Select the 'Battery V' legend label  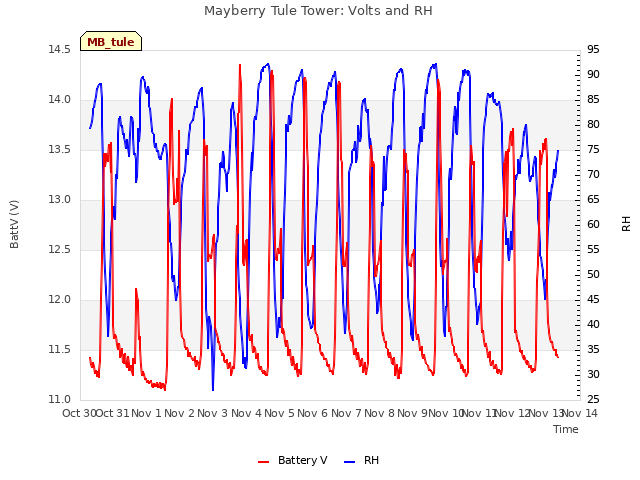[302, 460]
